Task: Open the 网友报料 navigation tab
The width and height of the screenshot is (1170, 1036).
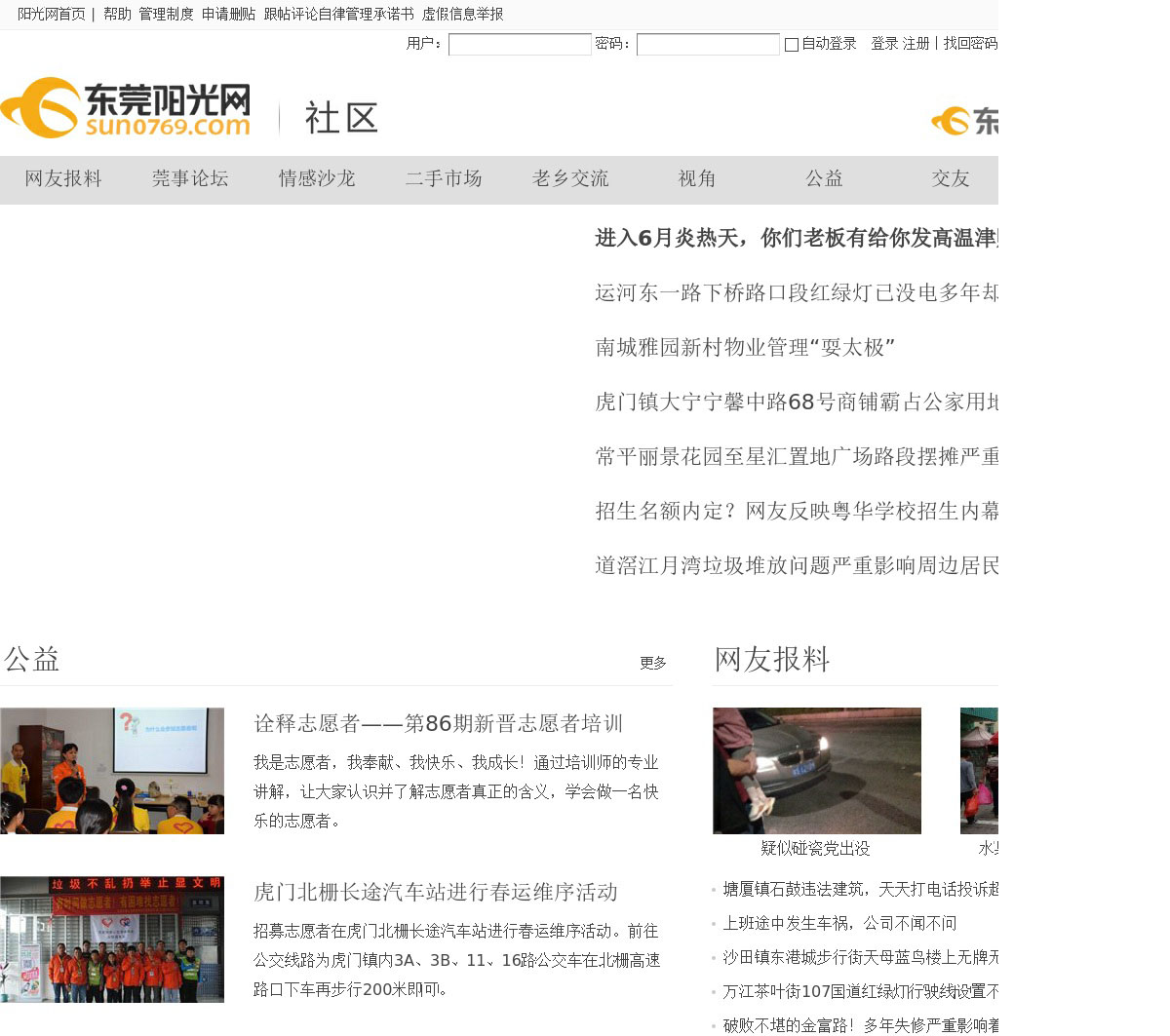Action: (x=63, y=179)
